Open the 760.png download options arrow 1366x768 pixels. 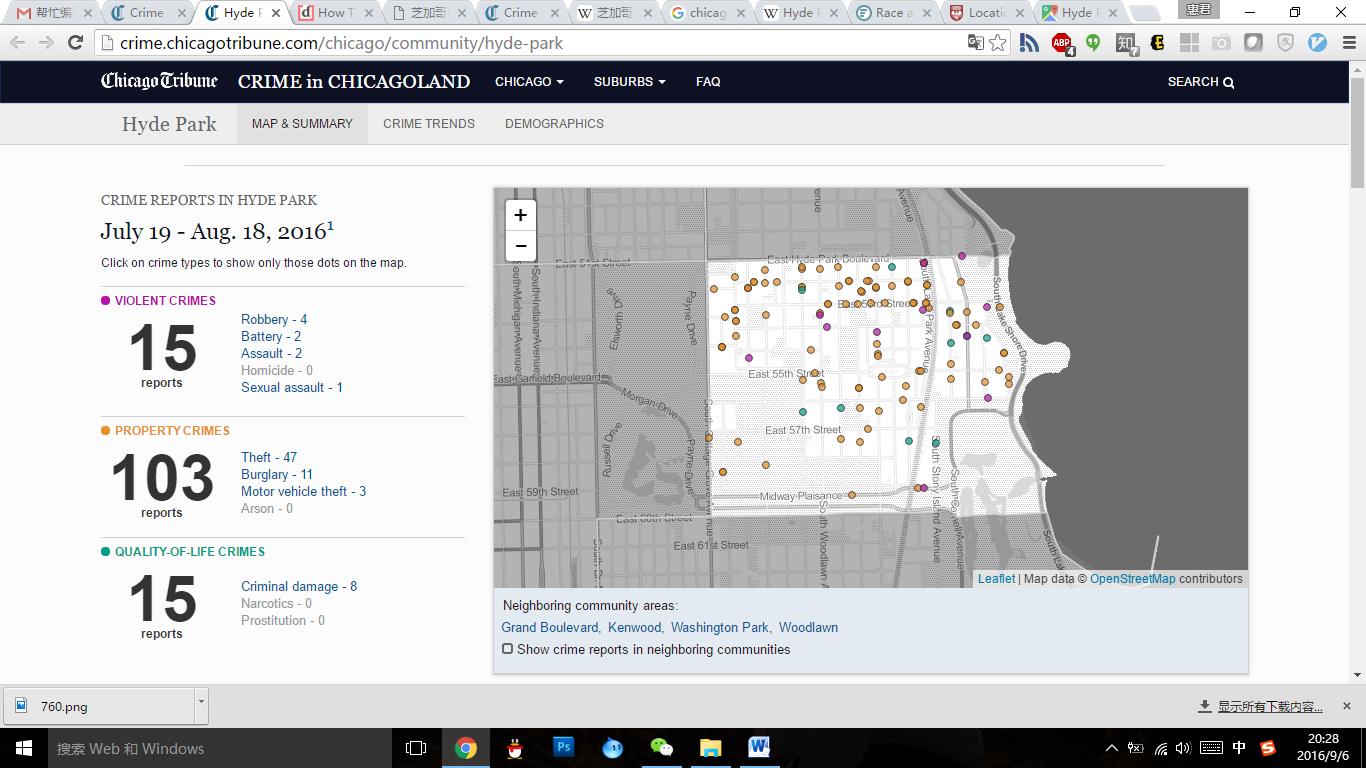[x=201, y=704]
